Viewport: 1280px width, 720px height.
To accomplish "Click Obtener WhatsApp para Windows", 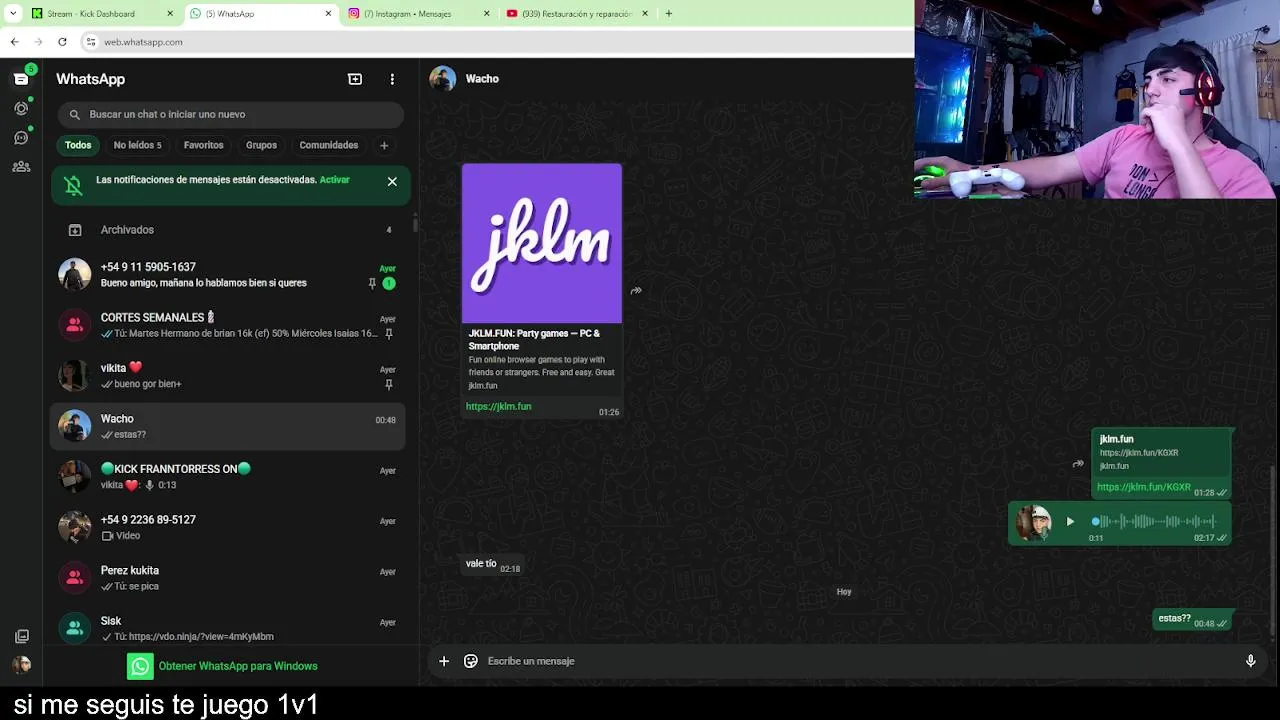I will click(223, 666).
